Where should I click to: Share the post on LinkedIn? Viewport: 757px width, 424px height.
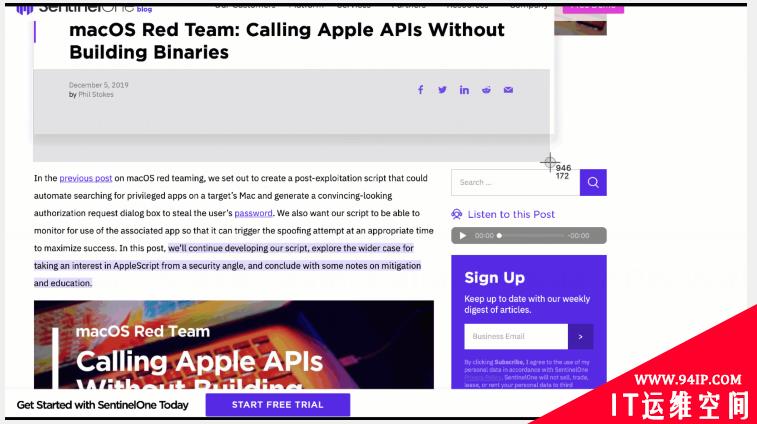point(464,90)
